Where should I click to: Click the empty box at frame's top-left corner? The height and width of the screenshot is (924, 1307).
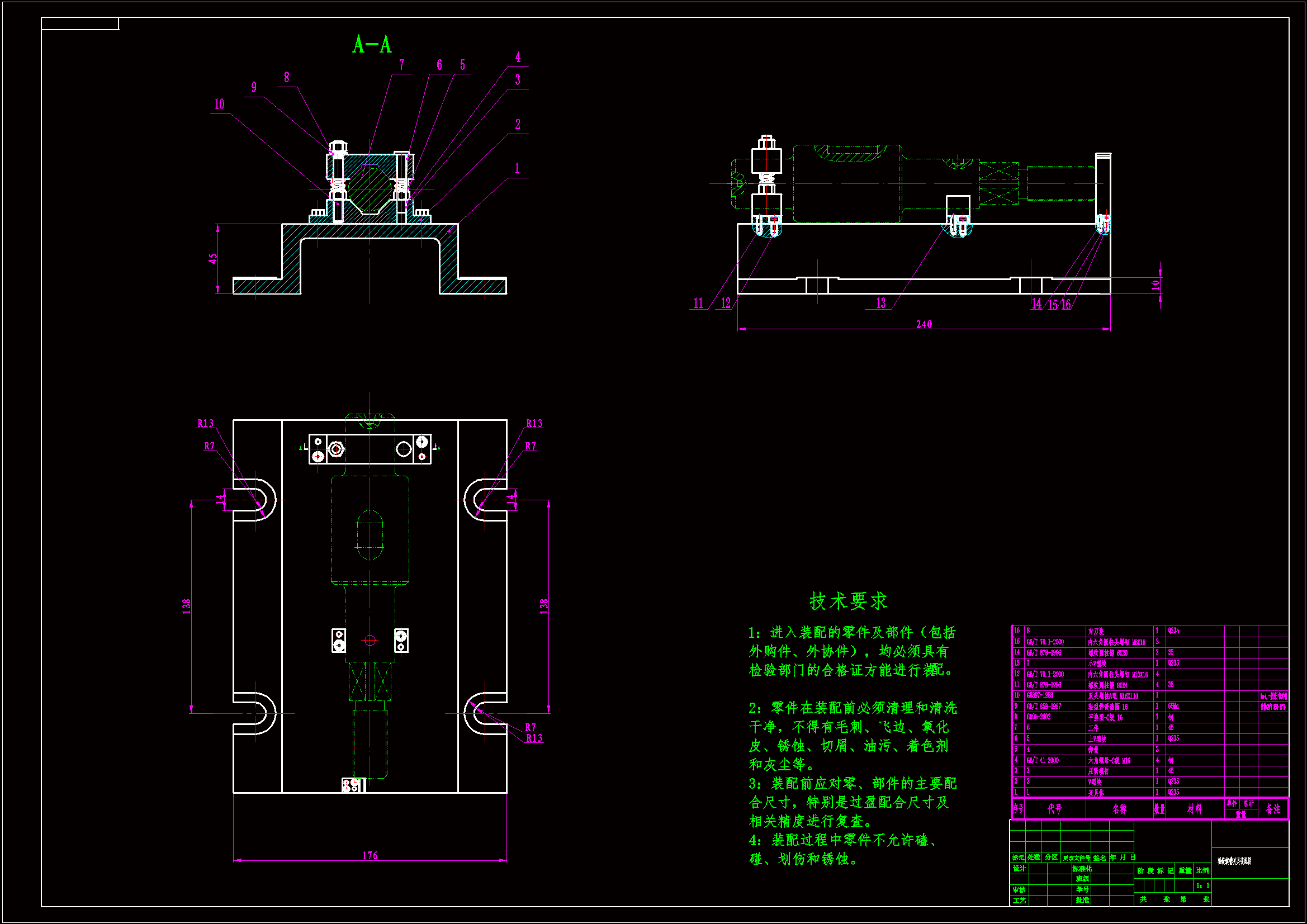coord(80,23)
